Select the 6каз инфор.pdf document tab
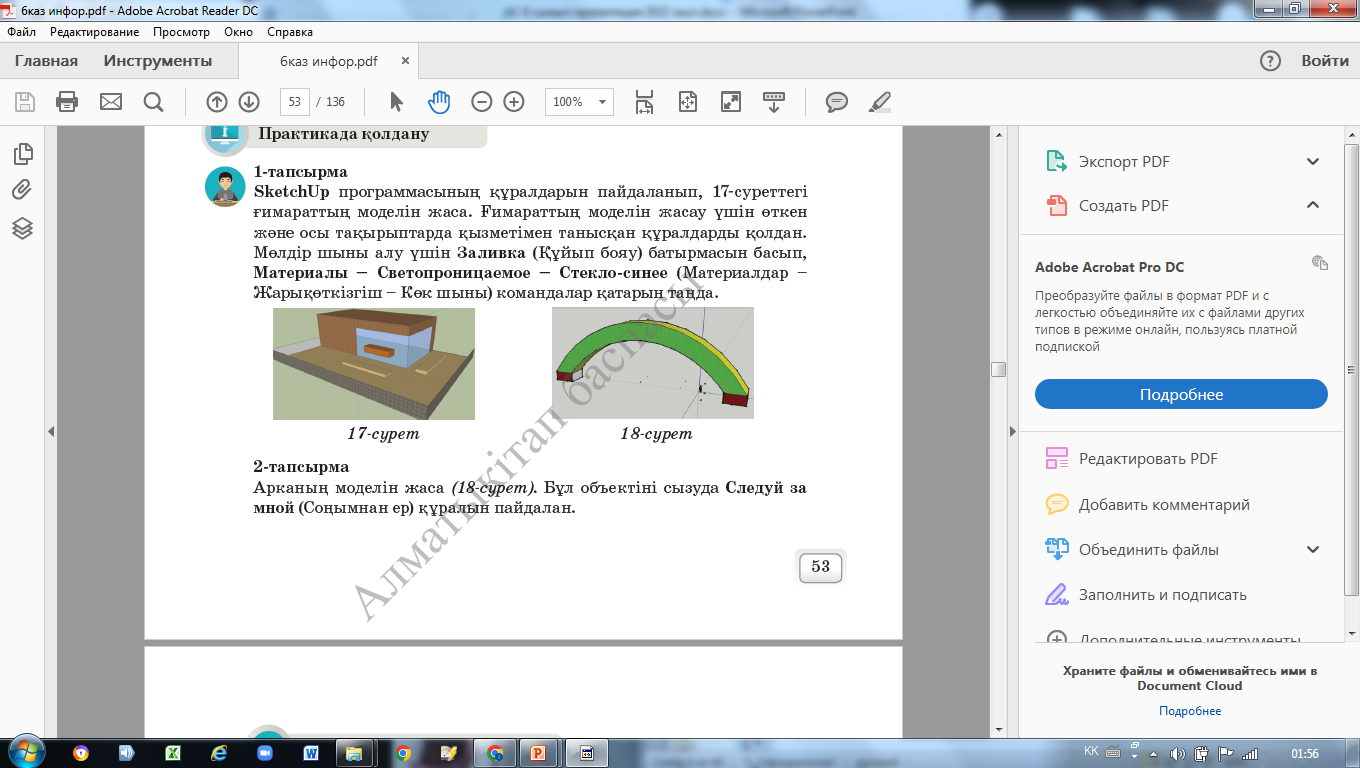Screen dimensions: 1360x768 [329, 61]
